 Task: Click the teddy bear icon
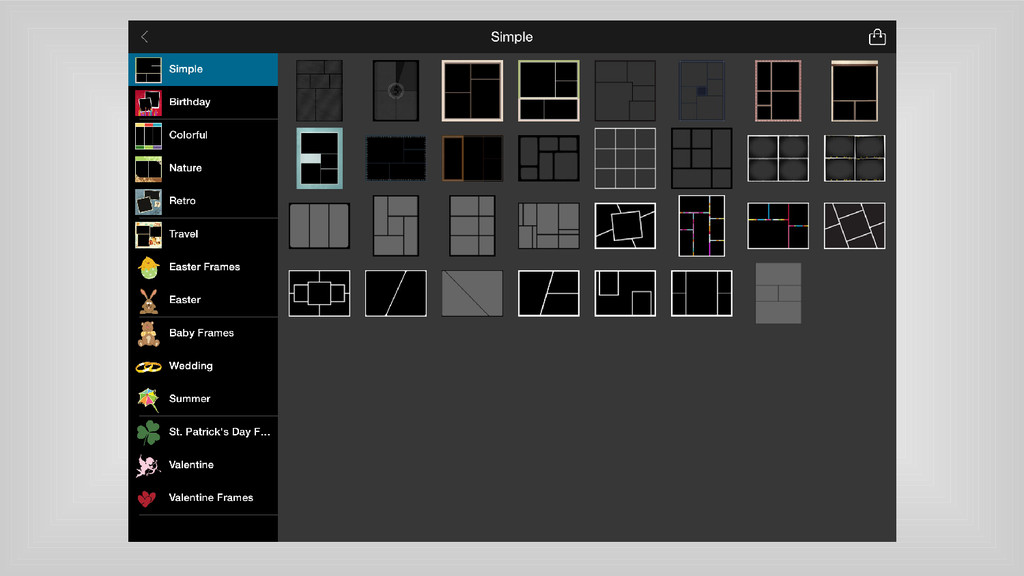click(x=148, y=334)
